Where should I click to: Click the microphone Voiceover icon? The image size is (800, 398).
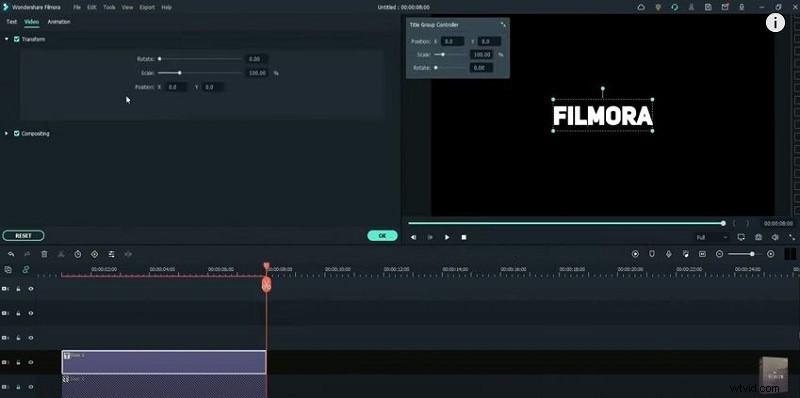tap(669, 254)
